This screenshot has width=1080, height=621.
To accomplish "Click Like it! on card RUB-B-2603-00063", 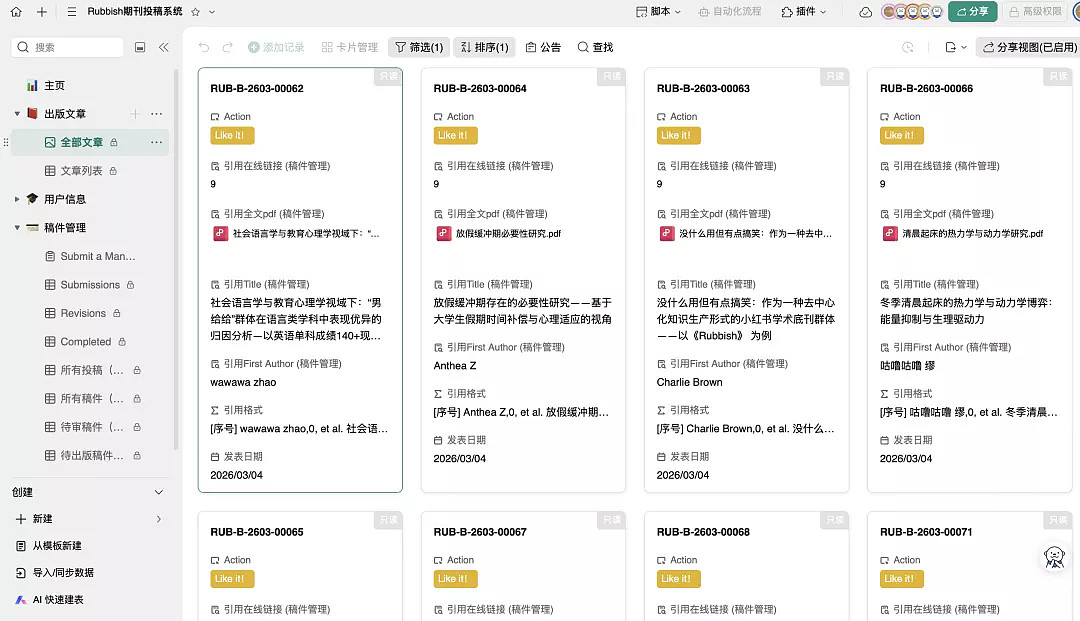I will [x=678, y=136].
